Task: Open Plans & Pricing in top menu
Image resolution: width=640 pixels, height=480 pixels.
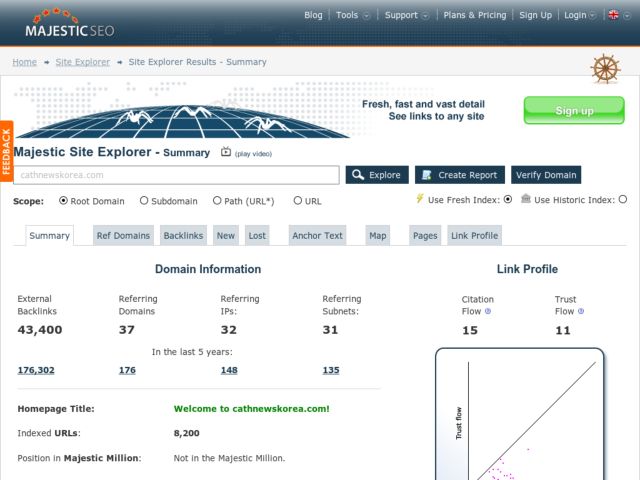Action: tap(475, 15)
